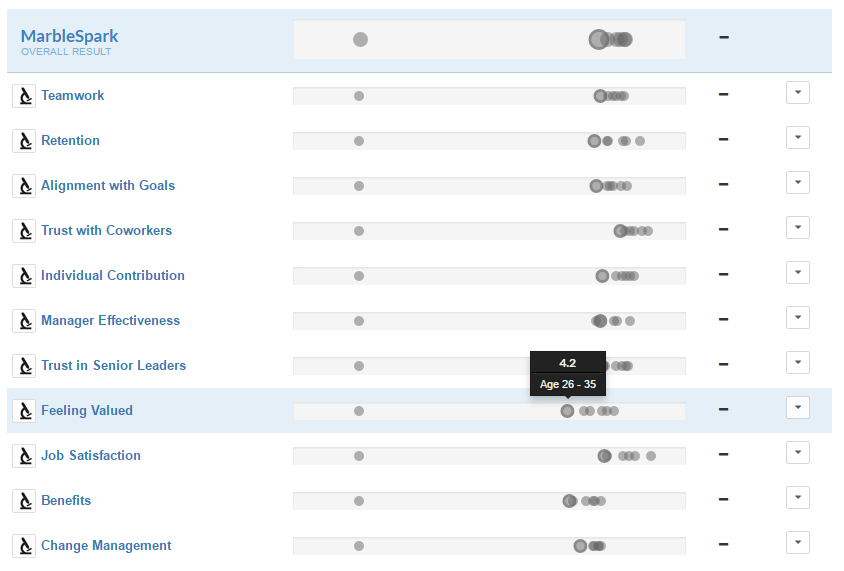Open the Teamwork factor link

(73, 95)
